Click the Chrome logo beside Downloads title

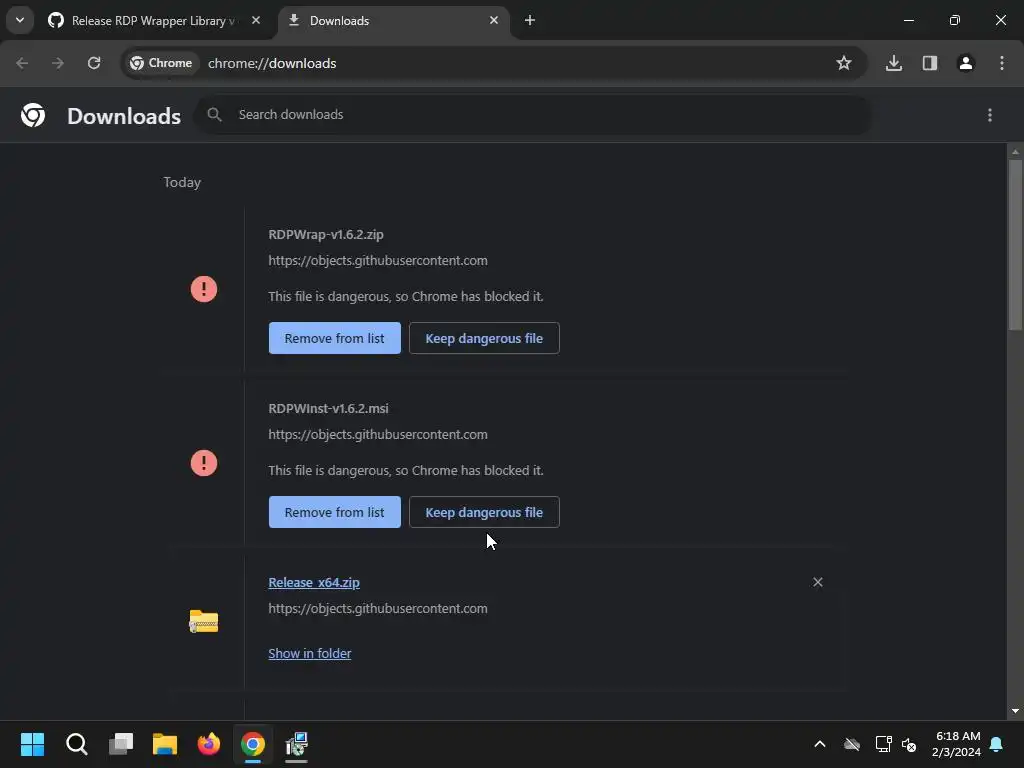pyautogui.click(x=33, y=116)
